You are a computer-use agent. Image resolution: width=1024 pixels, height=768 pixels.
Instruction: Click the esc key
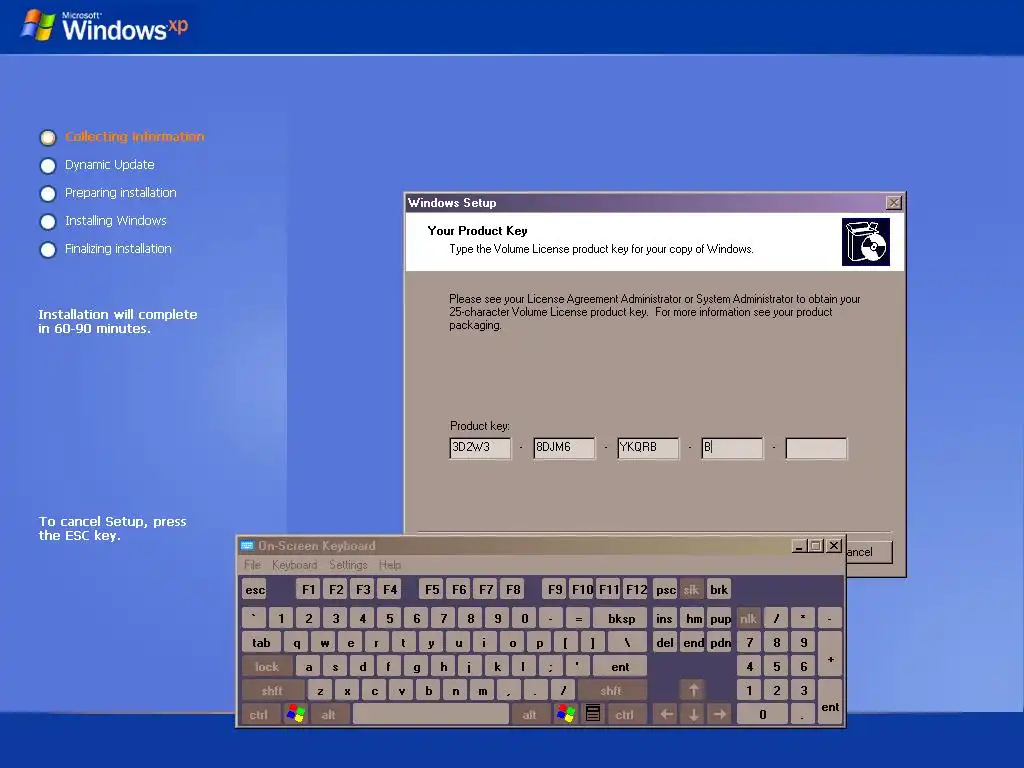(255, 590)
